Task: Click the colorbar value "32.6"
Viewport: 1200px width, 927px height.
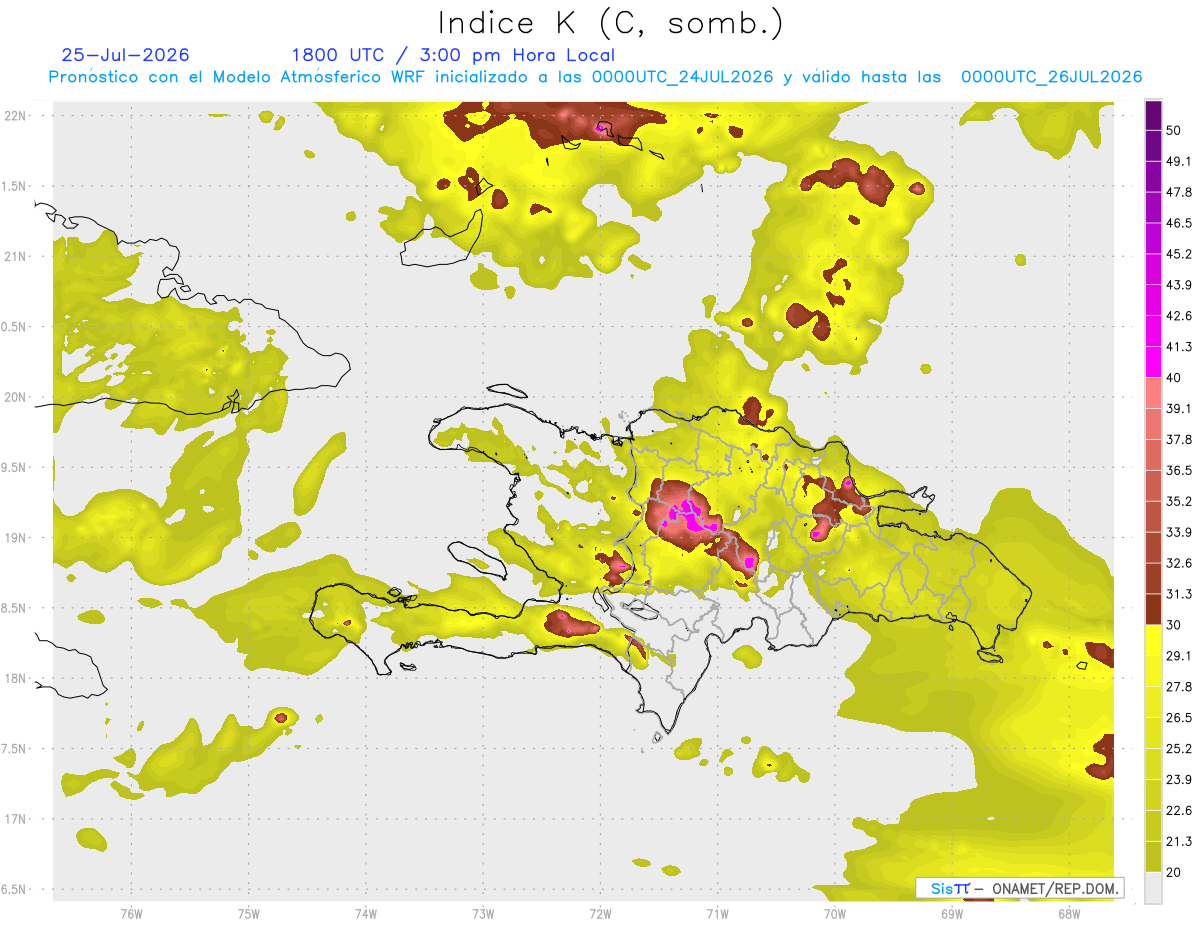Action: 1178,563
